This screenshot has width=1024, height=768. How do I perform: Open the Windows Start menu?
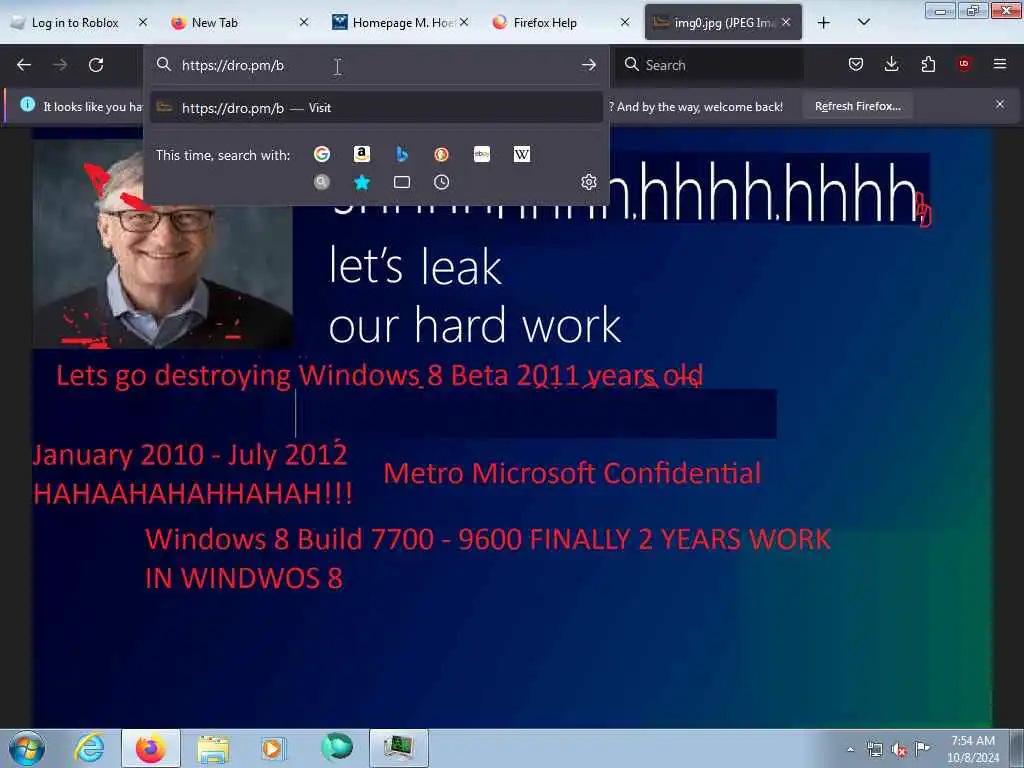pyautogui.click(x=27, y=748)
